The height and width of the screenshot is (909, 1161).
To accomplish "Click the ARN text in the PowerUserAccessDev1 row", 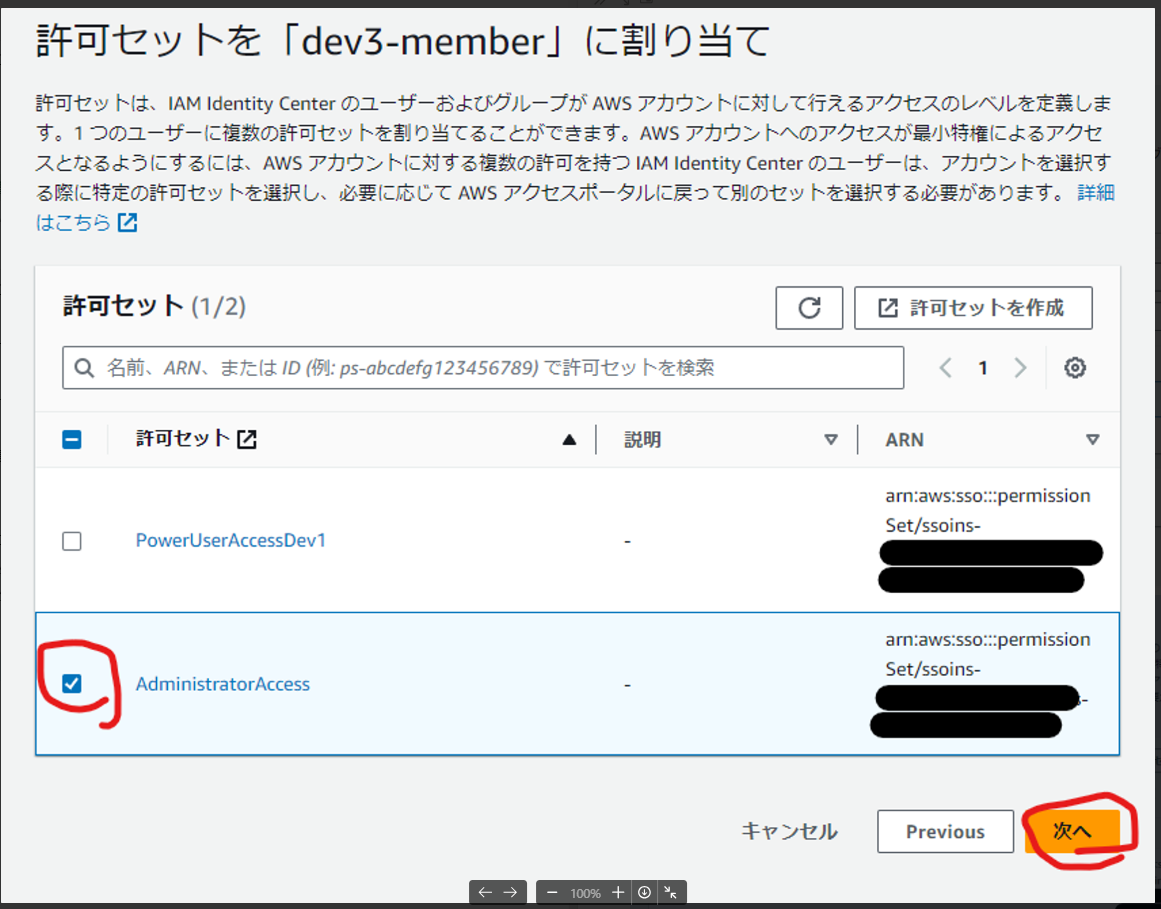I will (x=988, y=511).
